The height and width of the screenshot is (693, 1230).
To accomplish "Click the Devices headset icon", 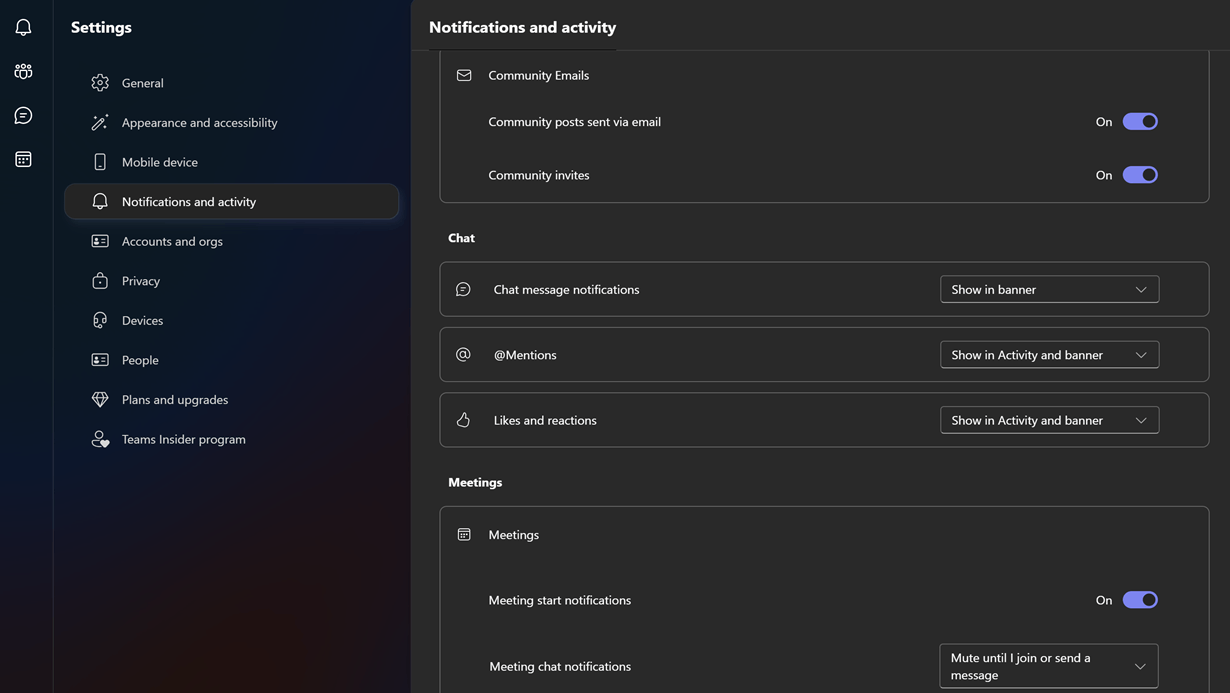I will point(100,320).
